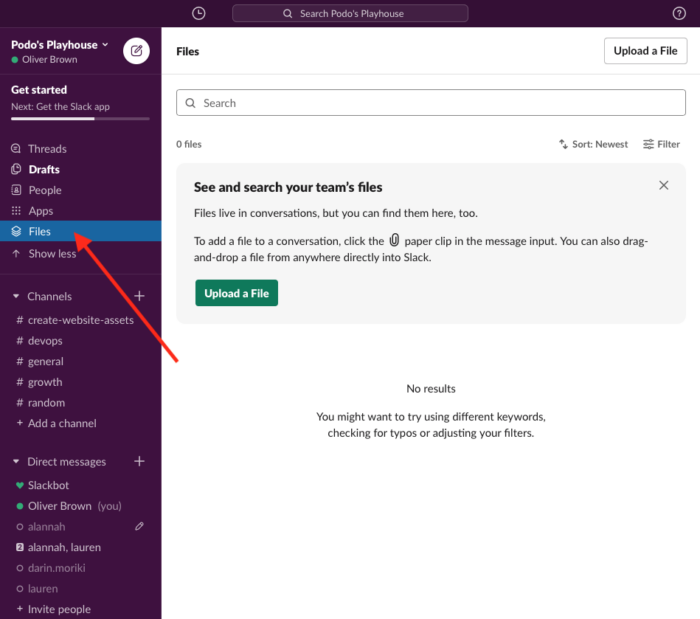The width and height of the screenshot is (700, 619).
Task: Collapse the Channels section
Action: 16,297
